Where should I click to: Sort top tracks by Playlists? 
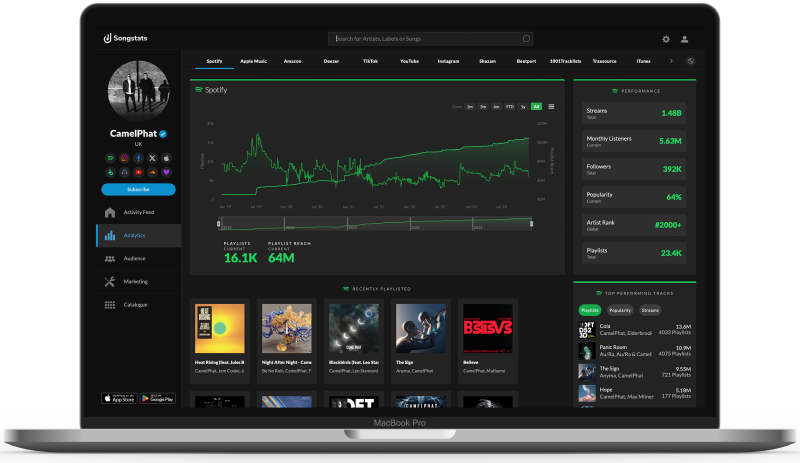tap(590, 310)
